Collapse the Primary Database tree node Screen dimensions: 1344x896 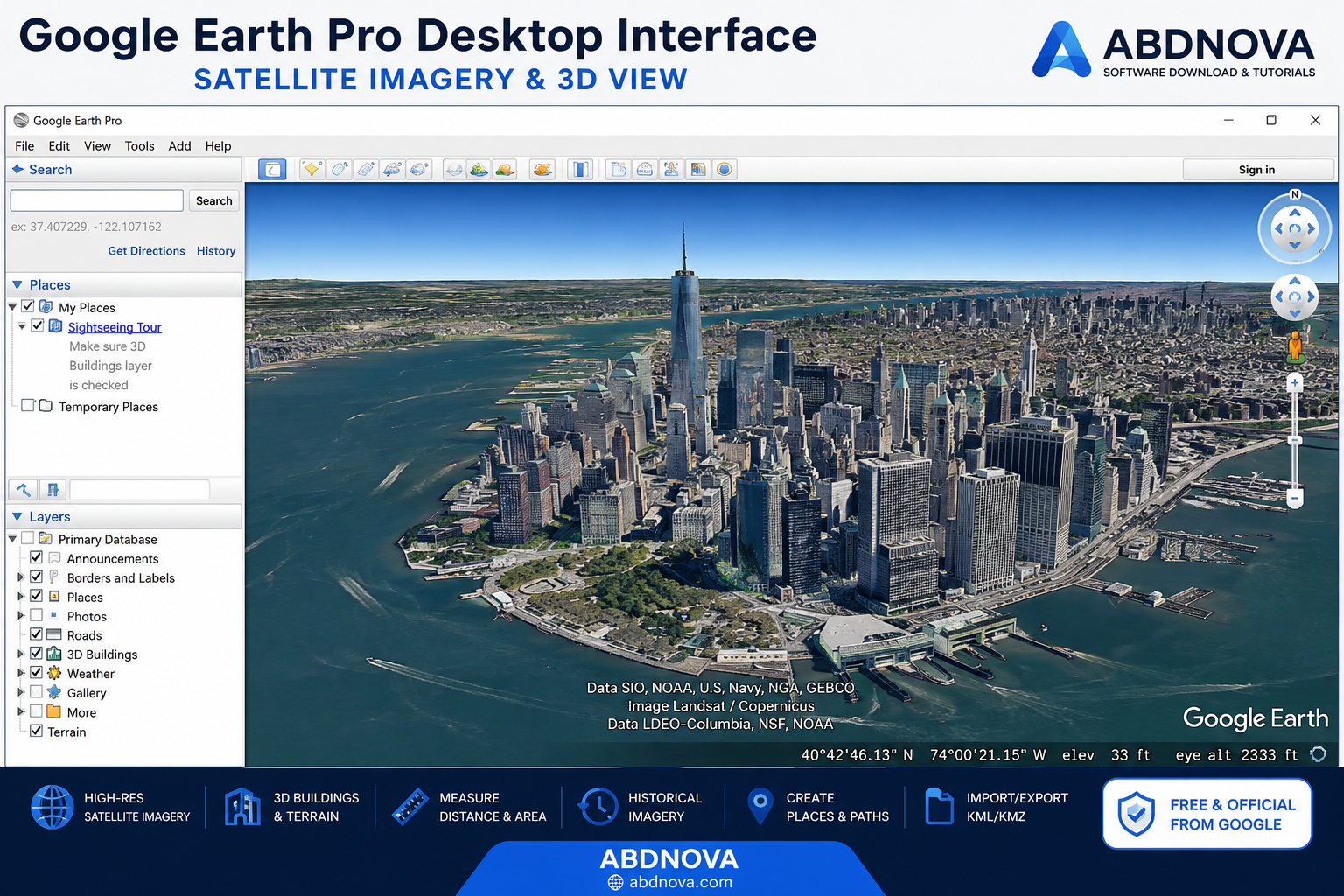click(12, 539)
